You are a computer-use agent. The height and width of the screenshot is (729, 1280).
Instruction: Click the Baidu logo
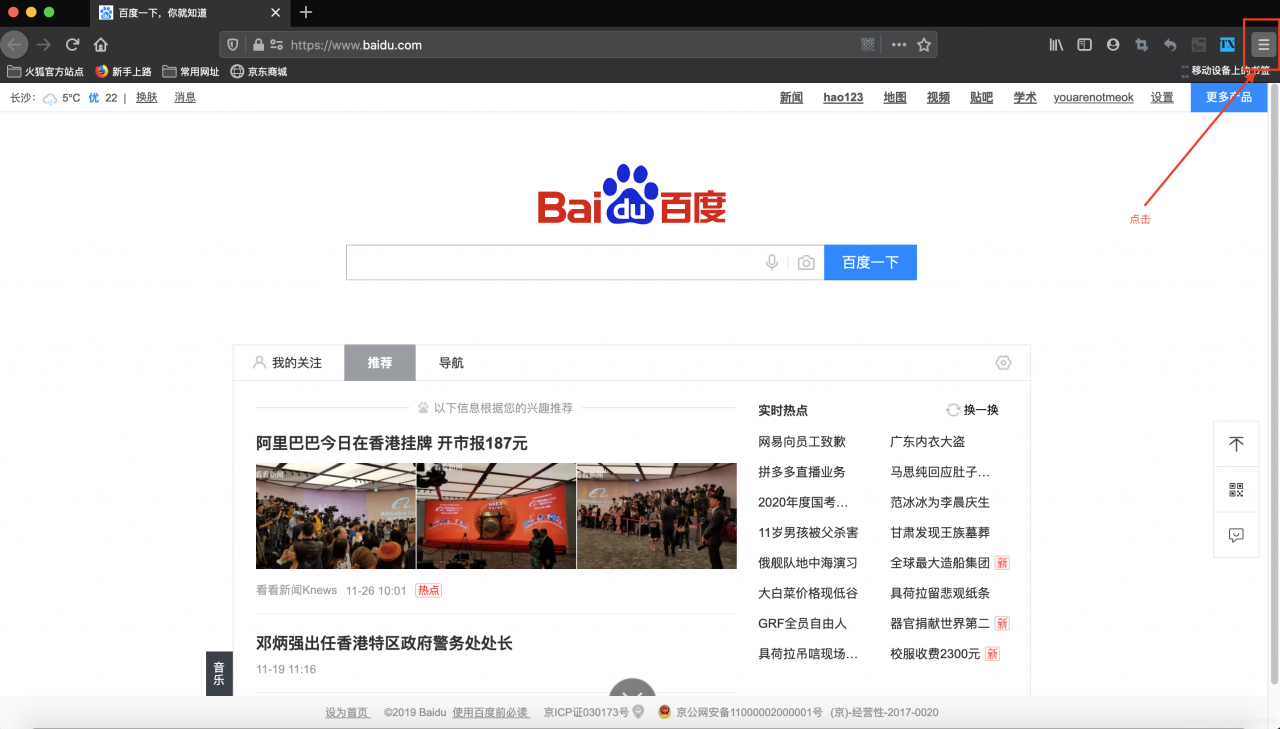[x=632, y=194]
